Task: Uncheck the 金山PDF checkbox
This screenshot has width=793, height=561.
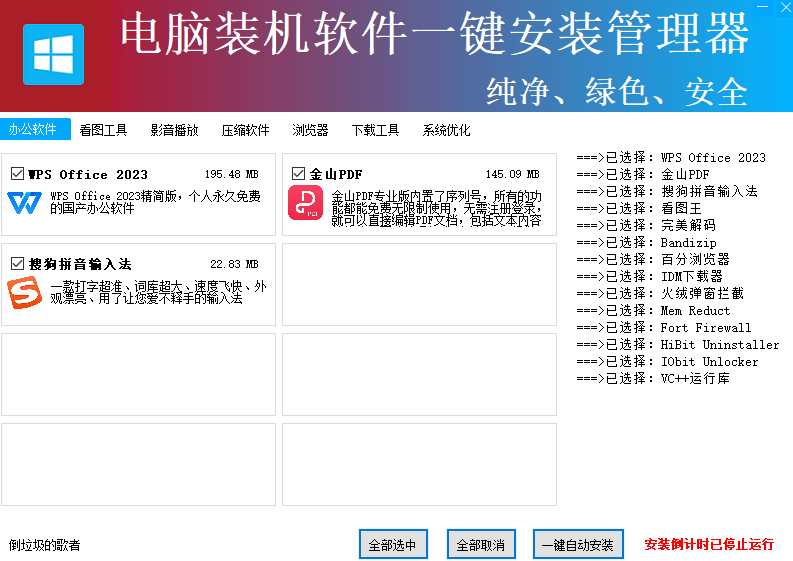Action: (x=298, y=174)
